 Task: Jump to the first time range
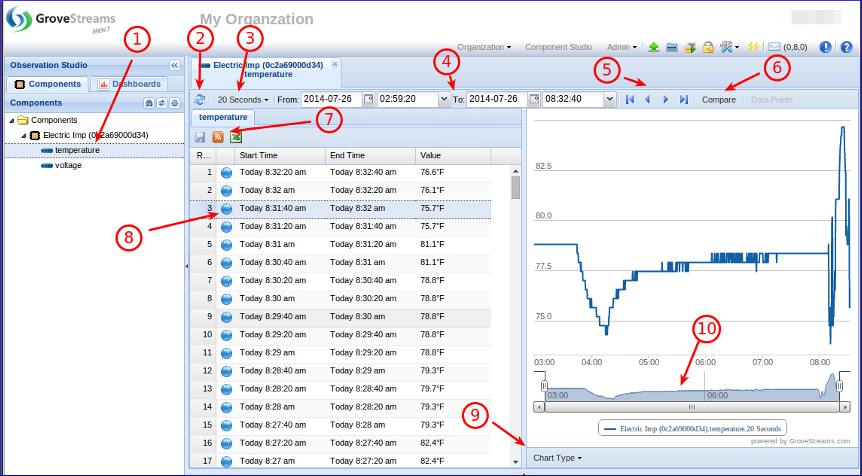pyautogui.click(x=630, y=100)
